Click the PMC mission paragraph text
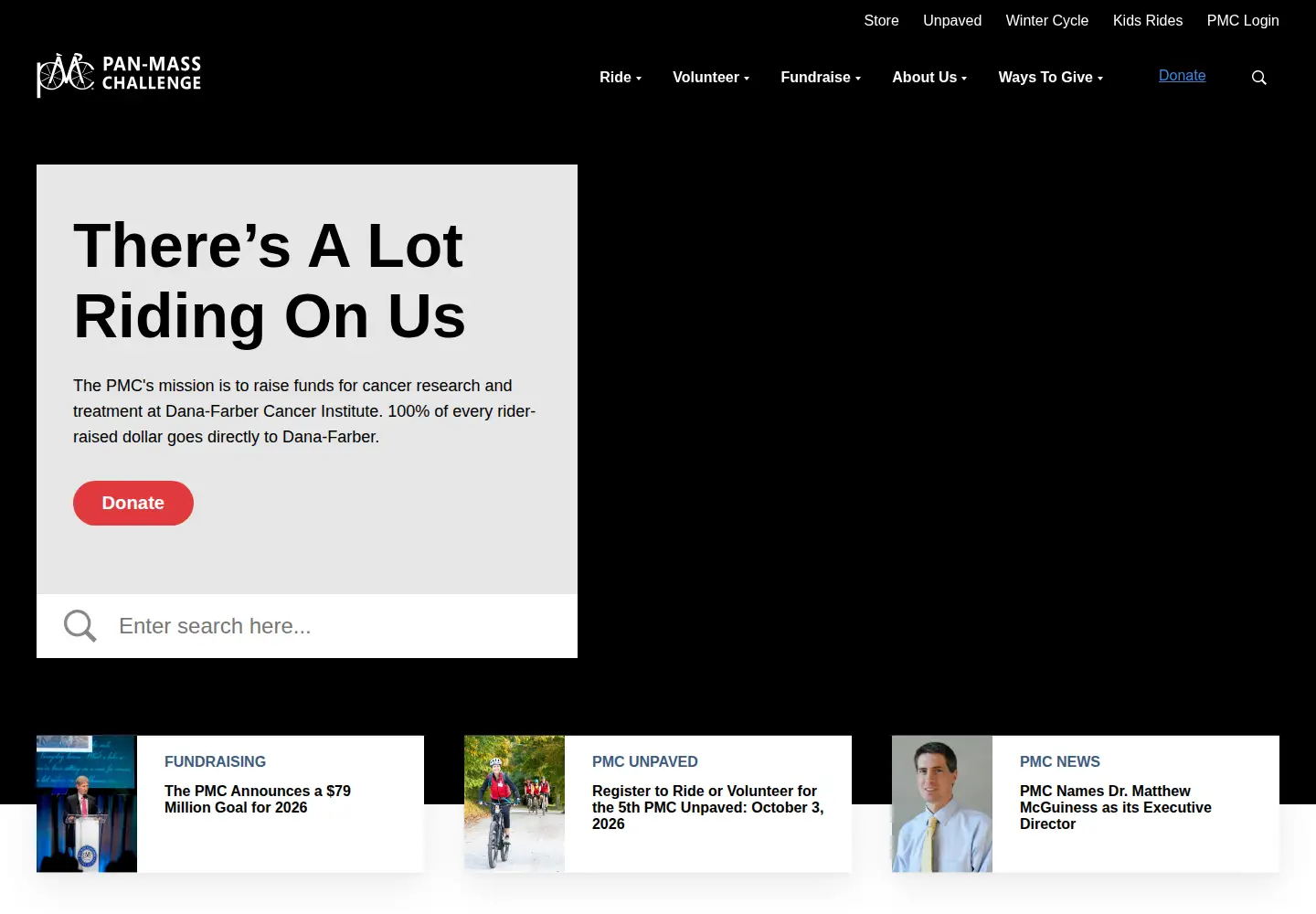 (x=304, y=411)
